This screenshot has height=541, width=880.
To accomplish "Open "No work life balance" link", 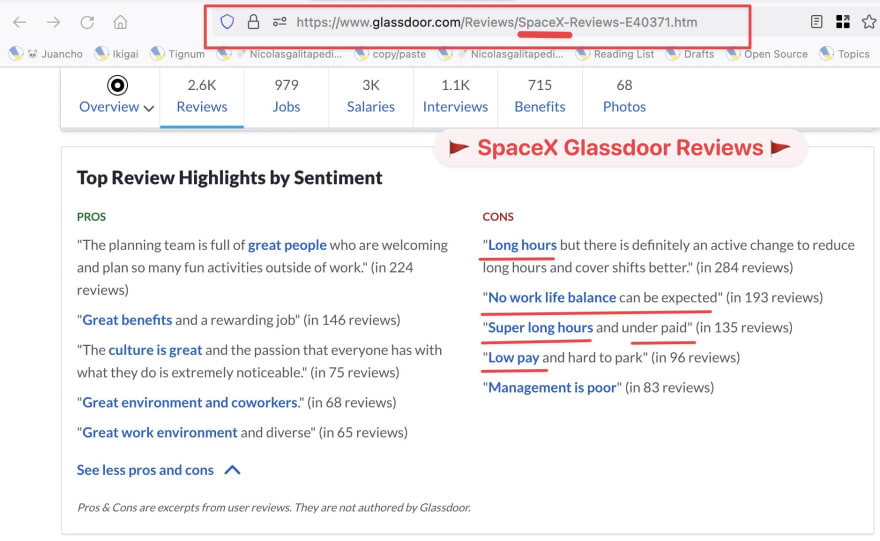I will point(552,297).
